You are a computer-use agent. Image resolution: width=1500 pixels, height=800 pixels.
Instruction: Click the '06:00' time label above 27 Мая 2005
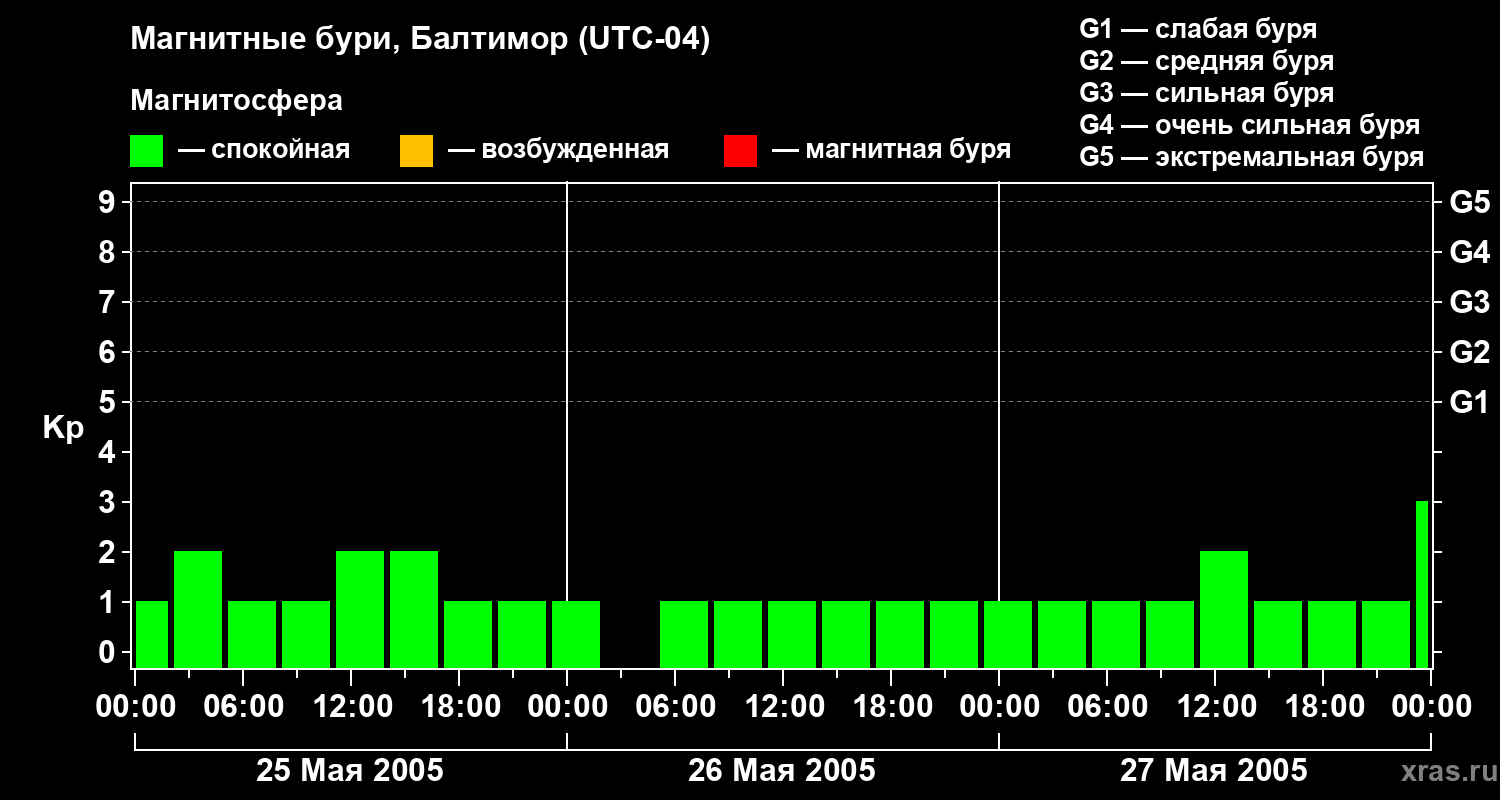pyautogui.click(x=1109, y=707)
